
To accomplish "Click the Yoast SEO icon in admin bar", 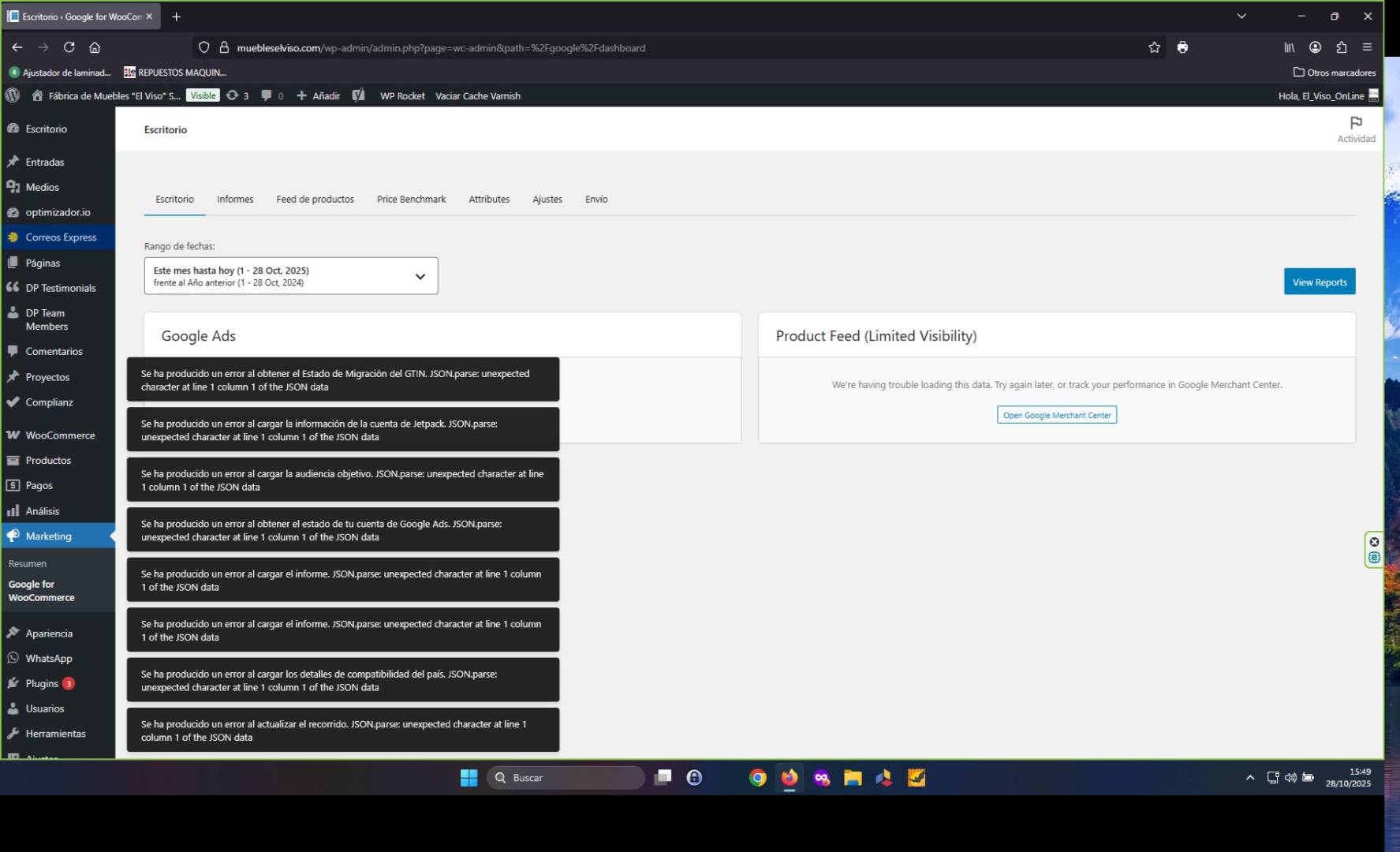I will click(x=359, y=95).
